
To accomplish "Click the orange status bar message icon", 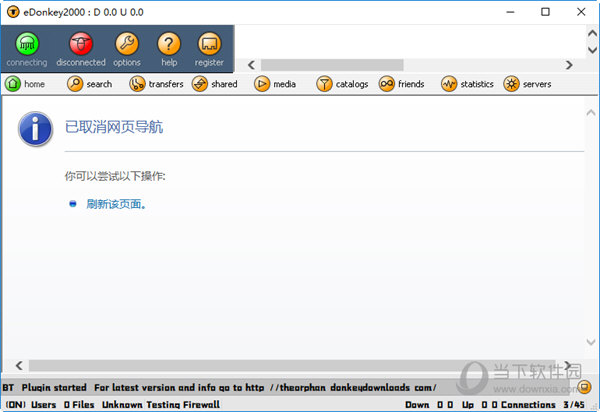I will pos(584,387).
